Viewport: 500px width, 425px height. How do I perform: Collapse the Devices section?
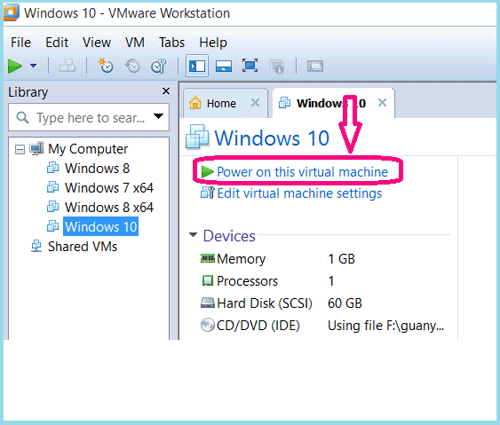click(193, 235)
